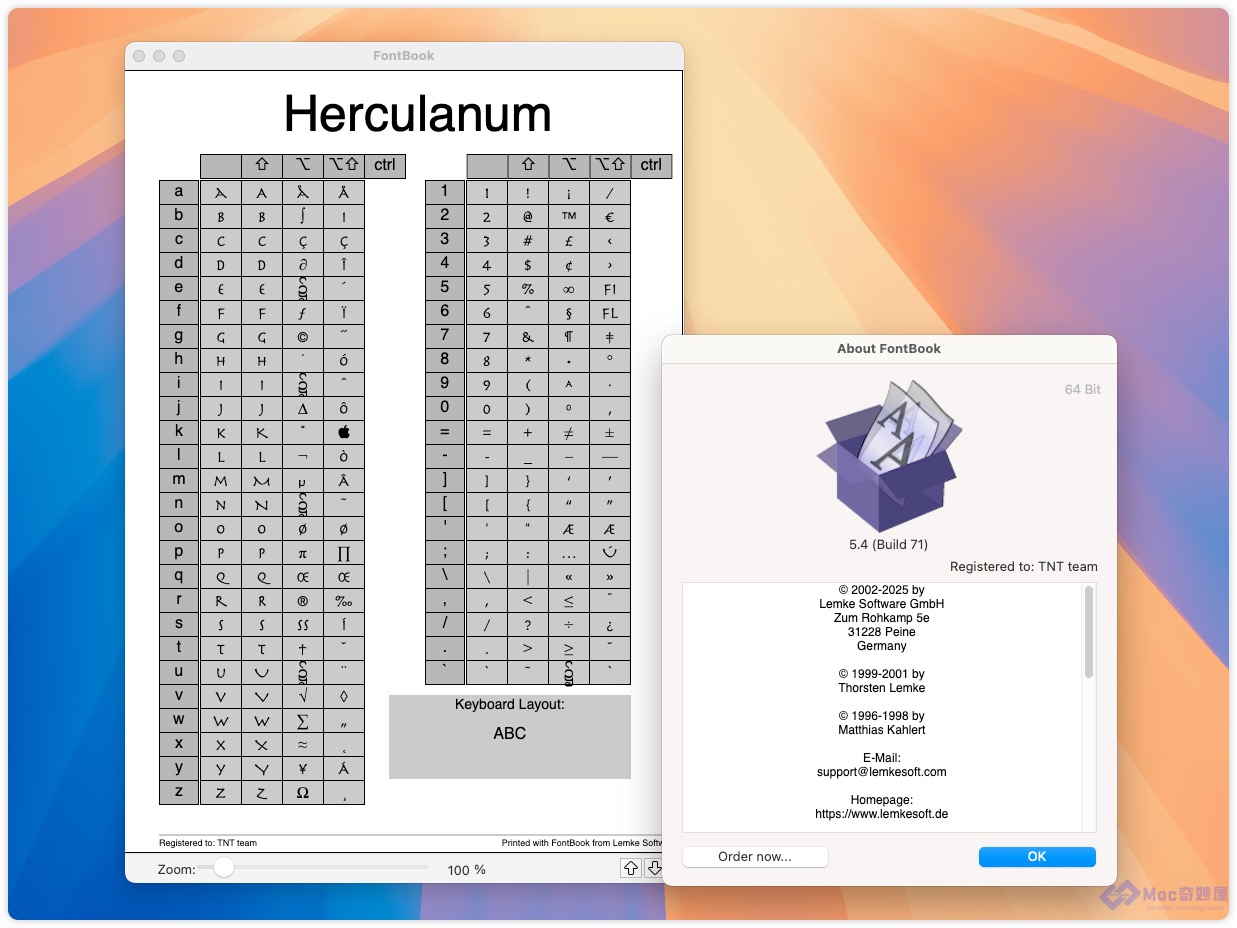Image resolution: width=1237 pixels, height=928 pixels.
Task: Click the square root glyph in the v row
Action: pos(303,696)
